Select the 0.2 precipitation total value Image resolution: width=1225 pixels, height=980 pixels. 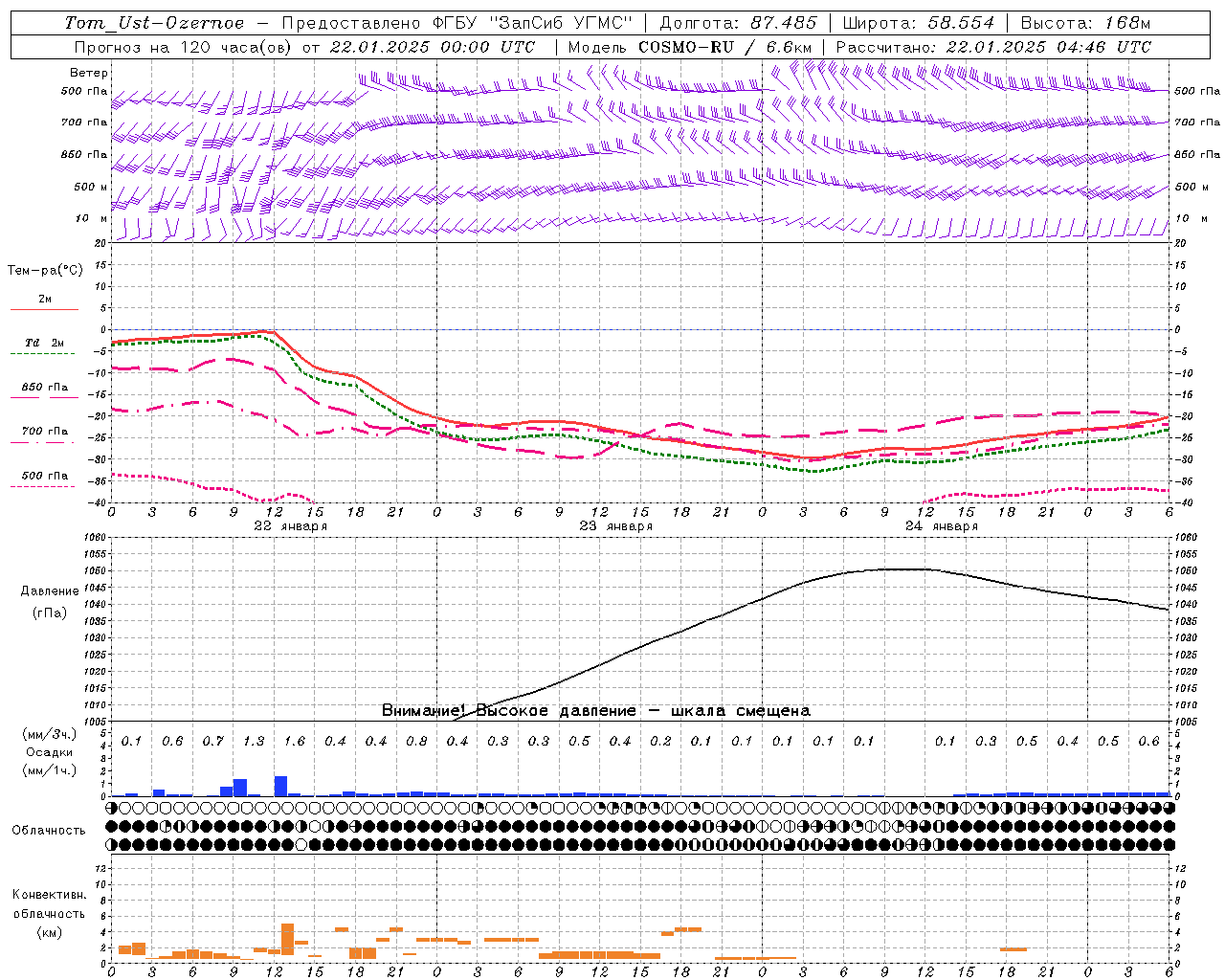660,742
